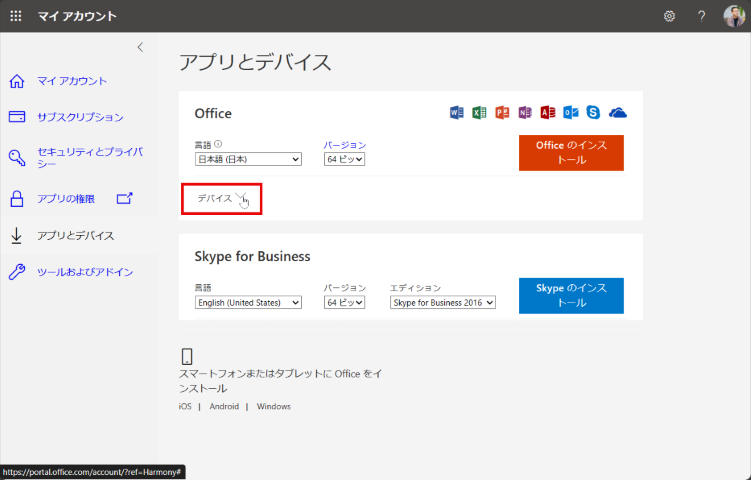The image size is (751, 480).
Task: Open the Office version dropdown
Action: point(344,159)
